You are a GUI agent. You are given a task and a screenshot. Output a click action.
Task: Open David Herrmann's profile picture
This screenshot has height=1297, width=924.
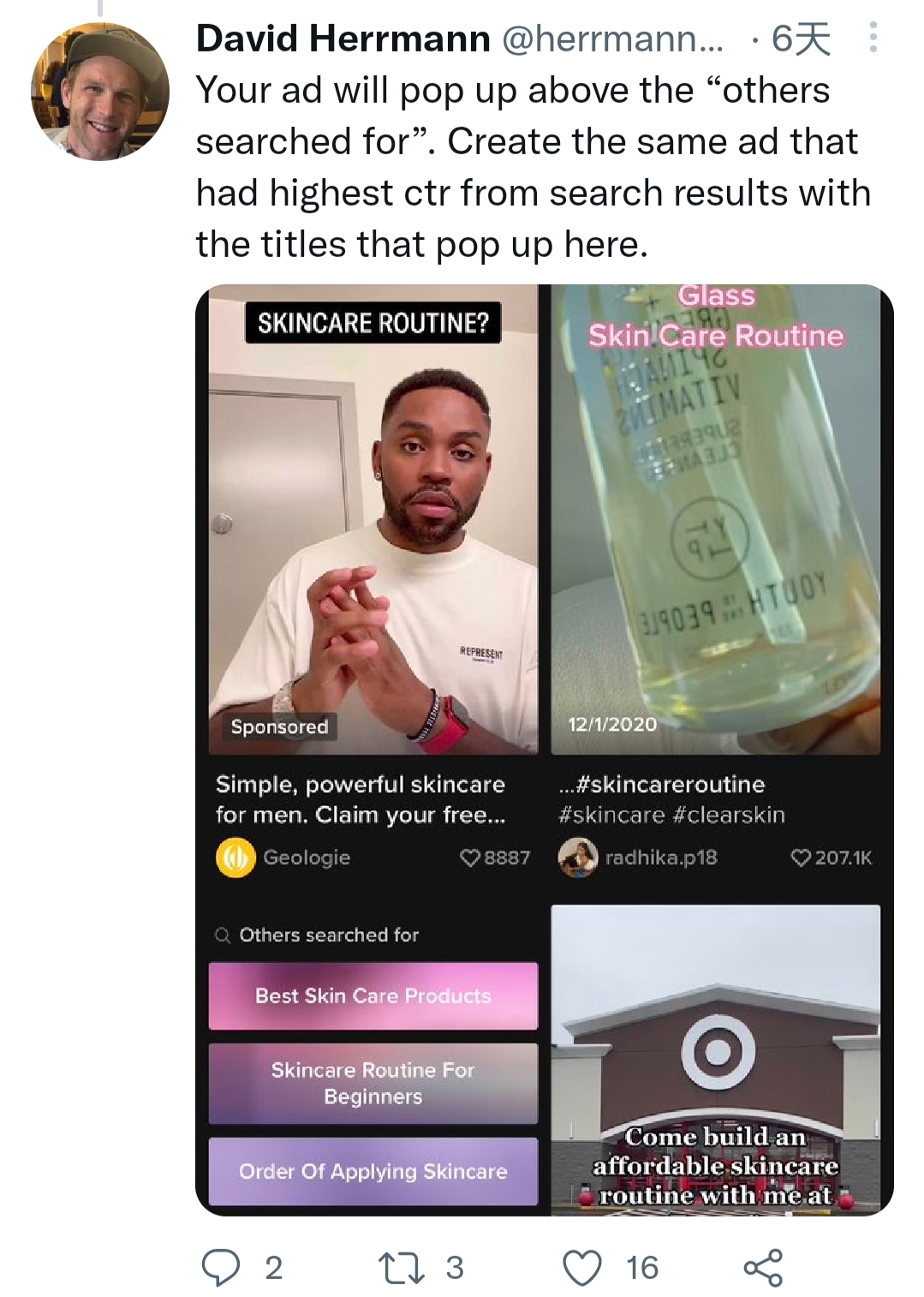click(x=99, y=92)
